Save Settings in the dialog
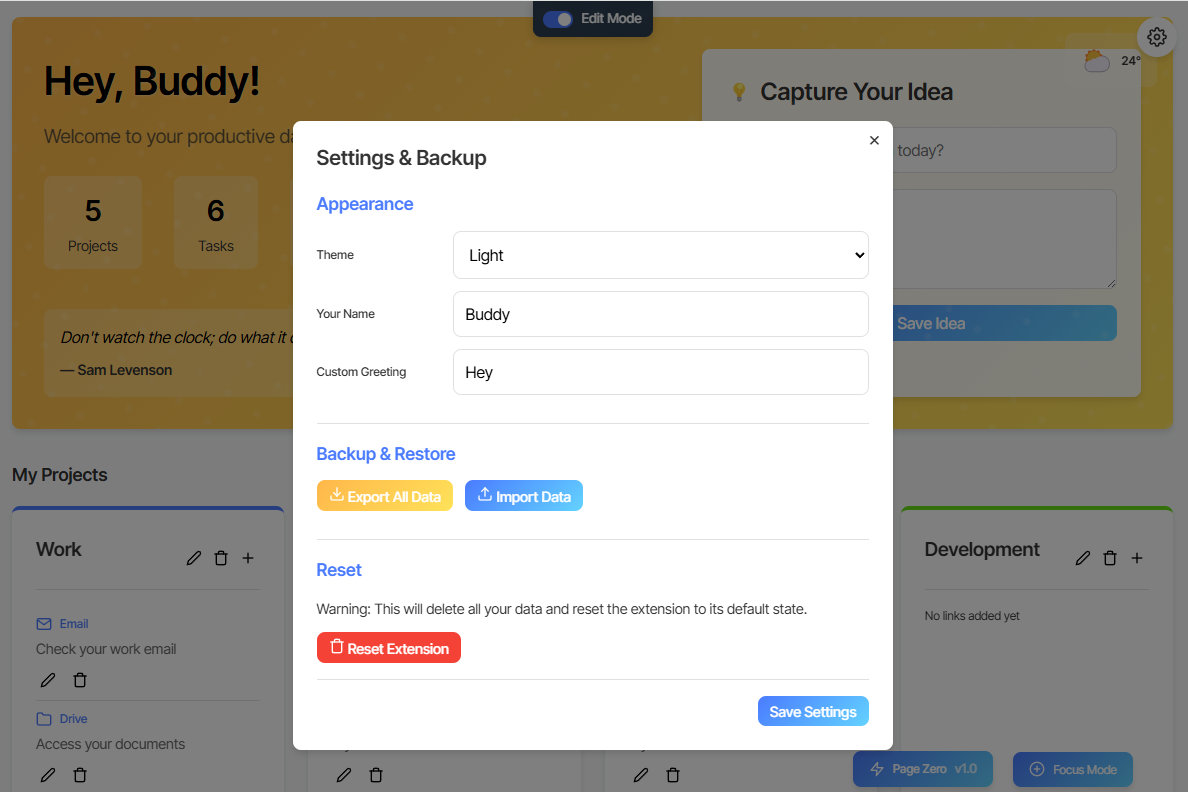This screenshot has height=792, width=1188. tap(812, 711)
